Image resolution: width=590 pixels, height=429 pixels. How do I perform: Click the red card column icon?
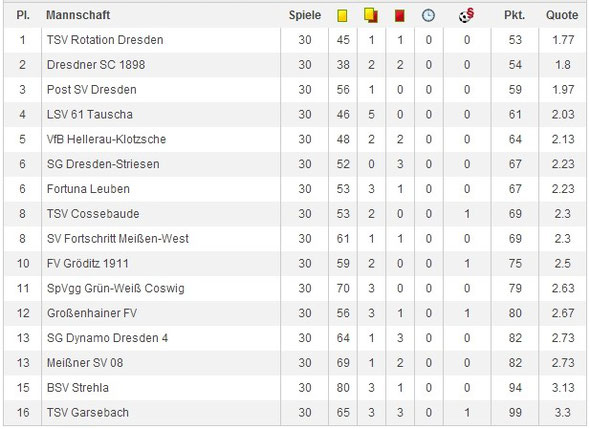[400, 16]
